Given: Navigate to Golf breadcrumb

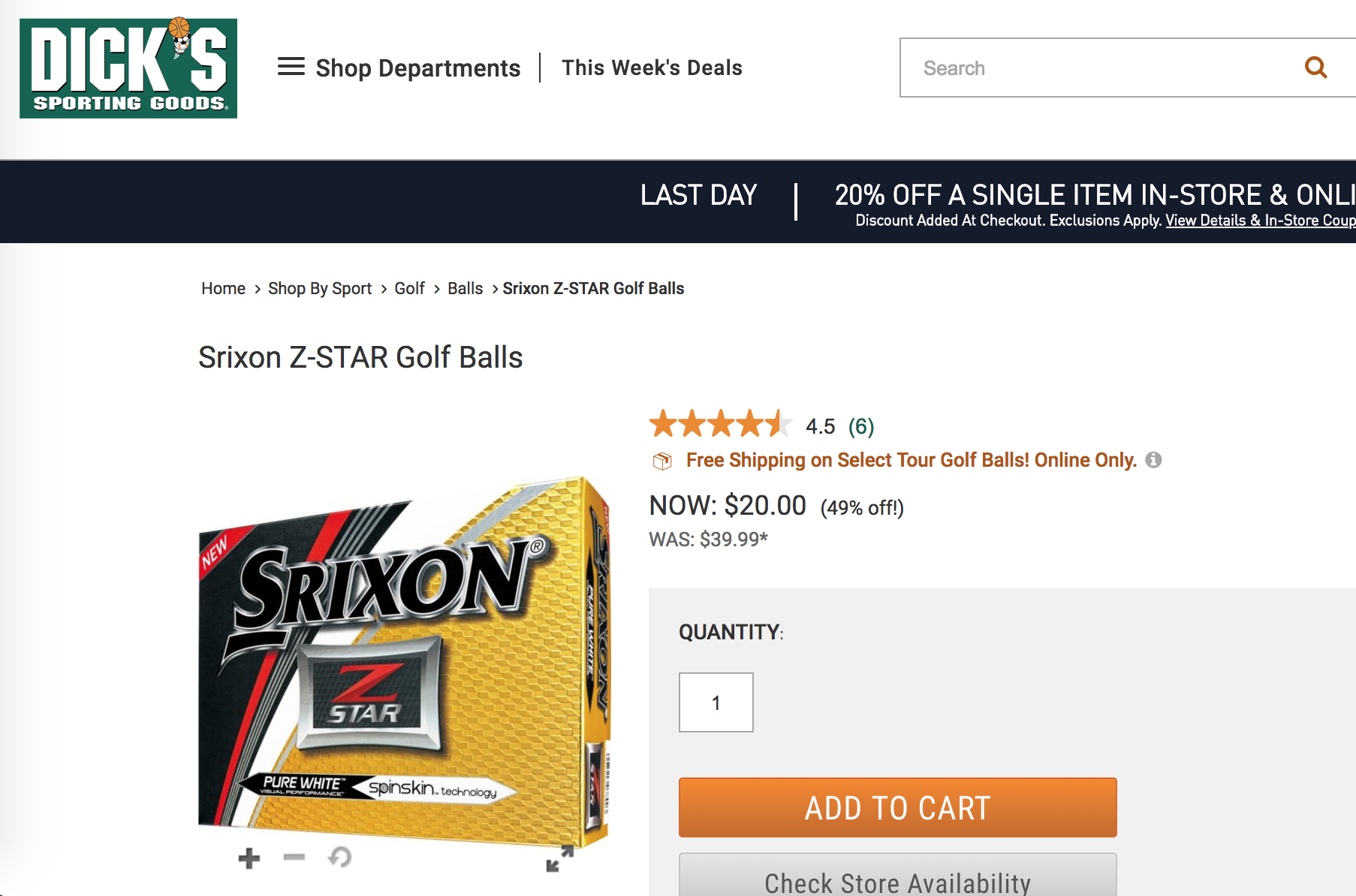Looking at the screenshot, I should point(409,289).
